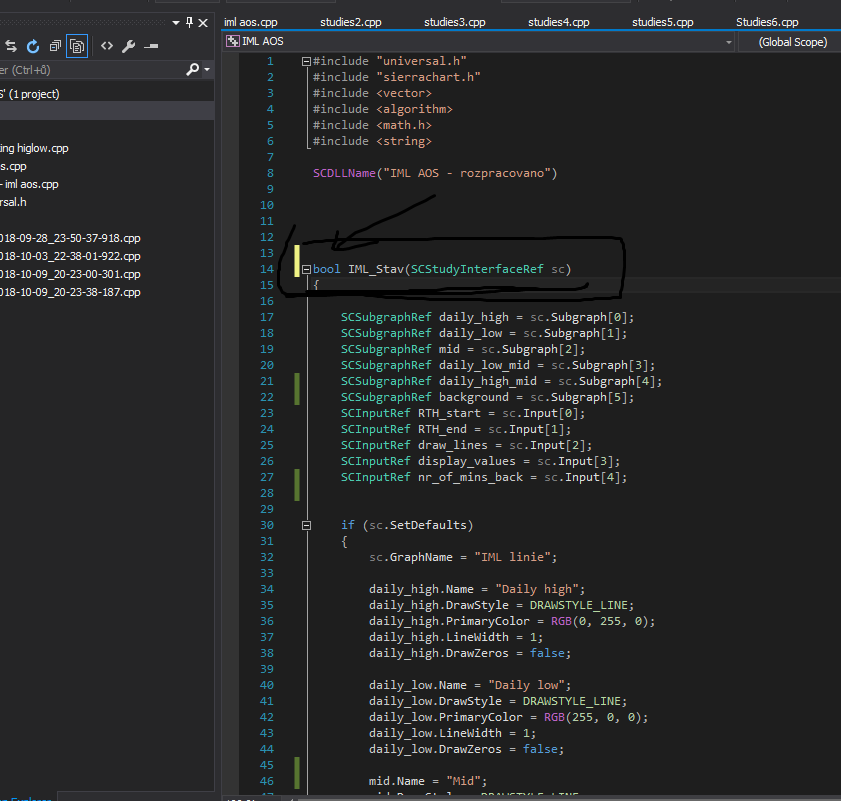
Task: Switch to the studies2.cpp tab
Action: point(350,22)
